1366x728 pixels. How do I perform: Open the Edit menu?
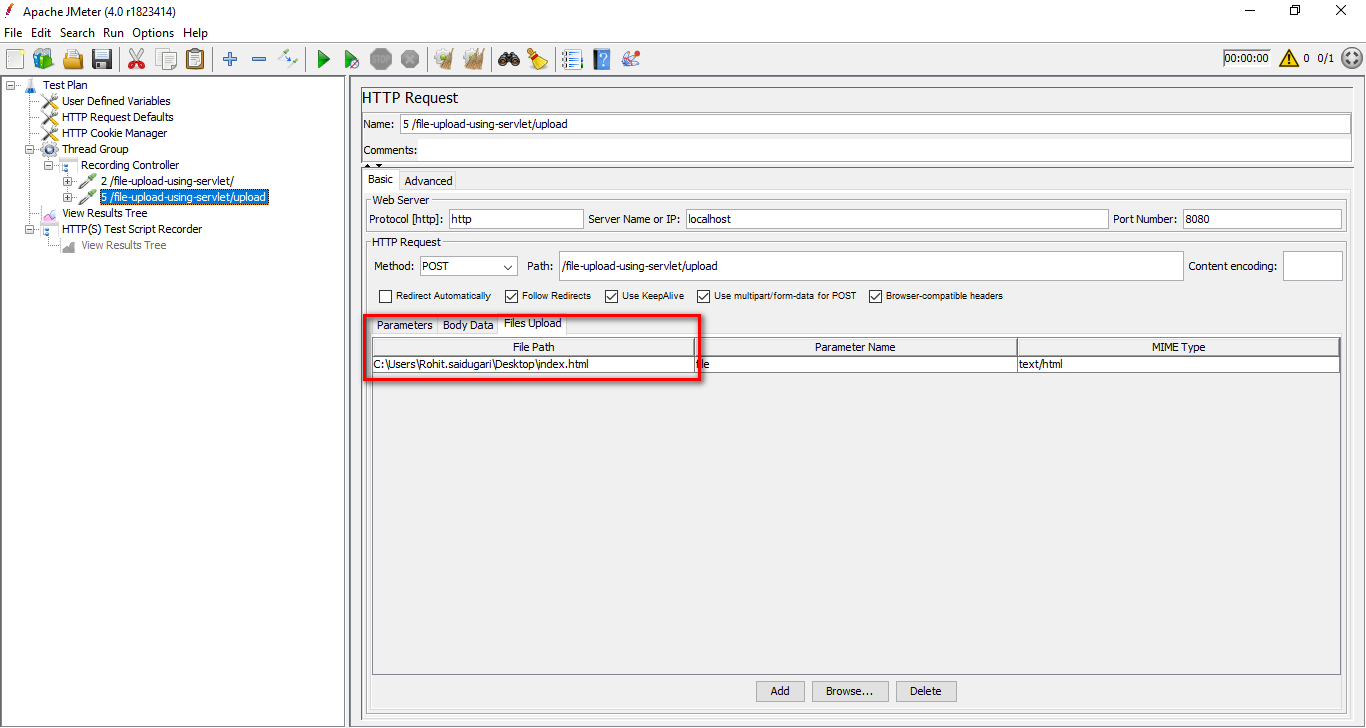click(41, 33)
